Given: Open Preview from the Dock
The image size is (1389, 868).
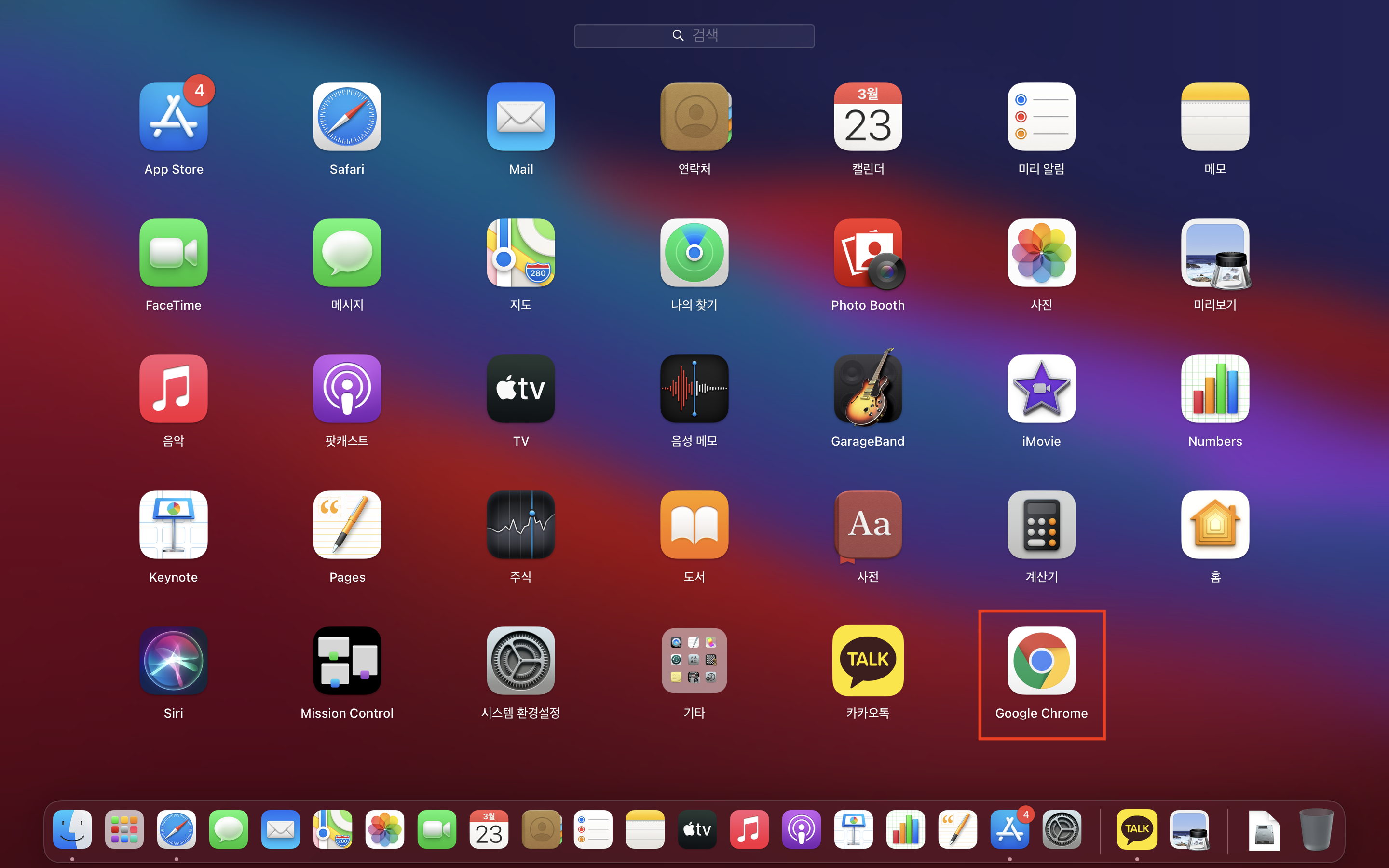Looking at the screenshot, I should tap(1189, 829).
